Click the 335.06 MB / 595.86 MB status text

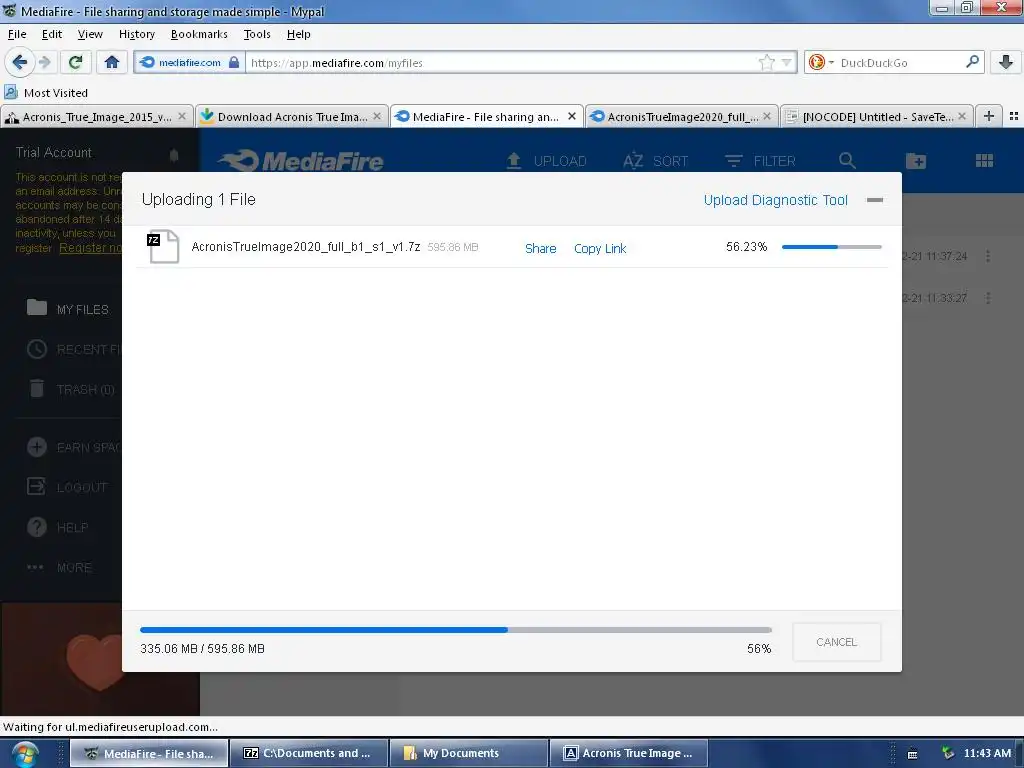tap(202, 648)
